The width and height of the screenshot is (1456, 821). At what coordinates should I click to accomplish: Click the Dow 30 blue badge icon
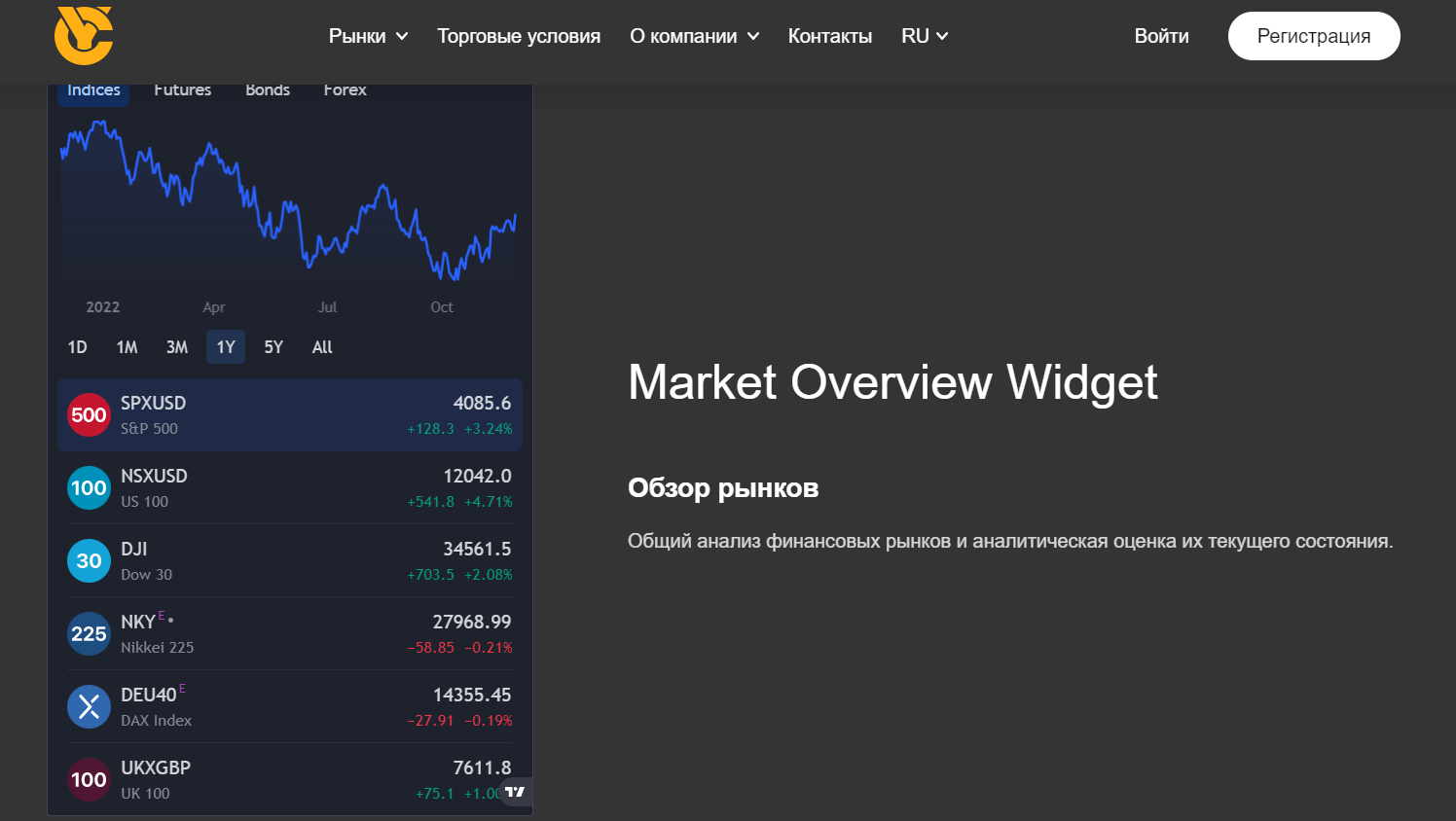89,561
